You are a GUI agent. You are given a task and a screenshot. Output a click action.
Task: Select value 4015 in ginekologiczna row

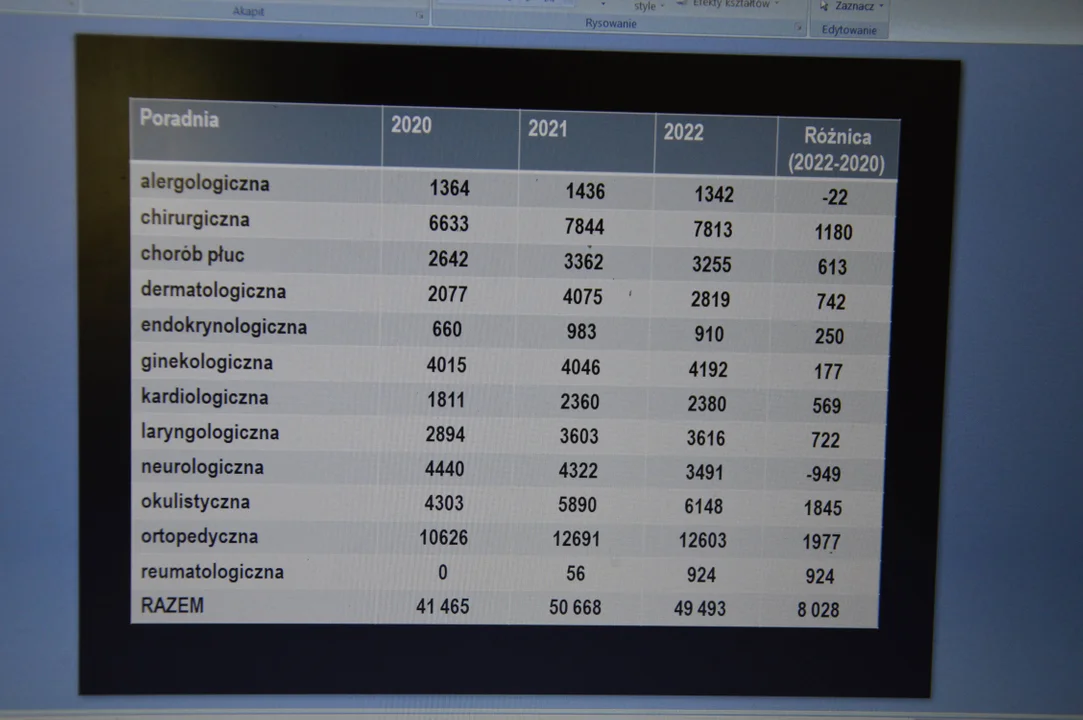click(x=446, y=365)
